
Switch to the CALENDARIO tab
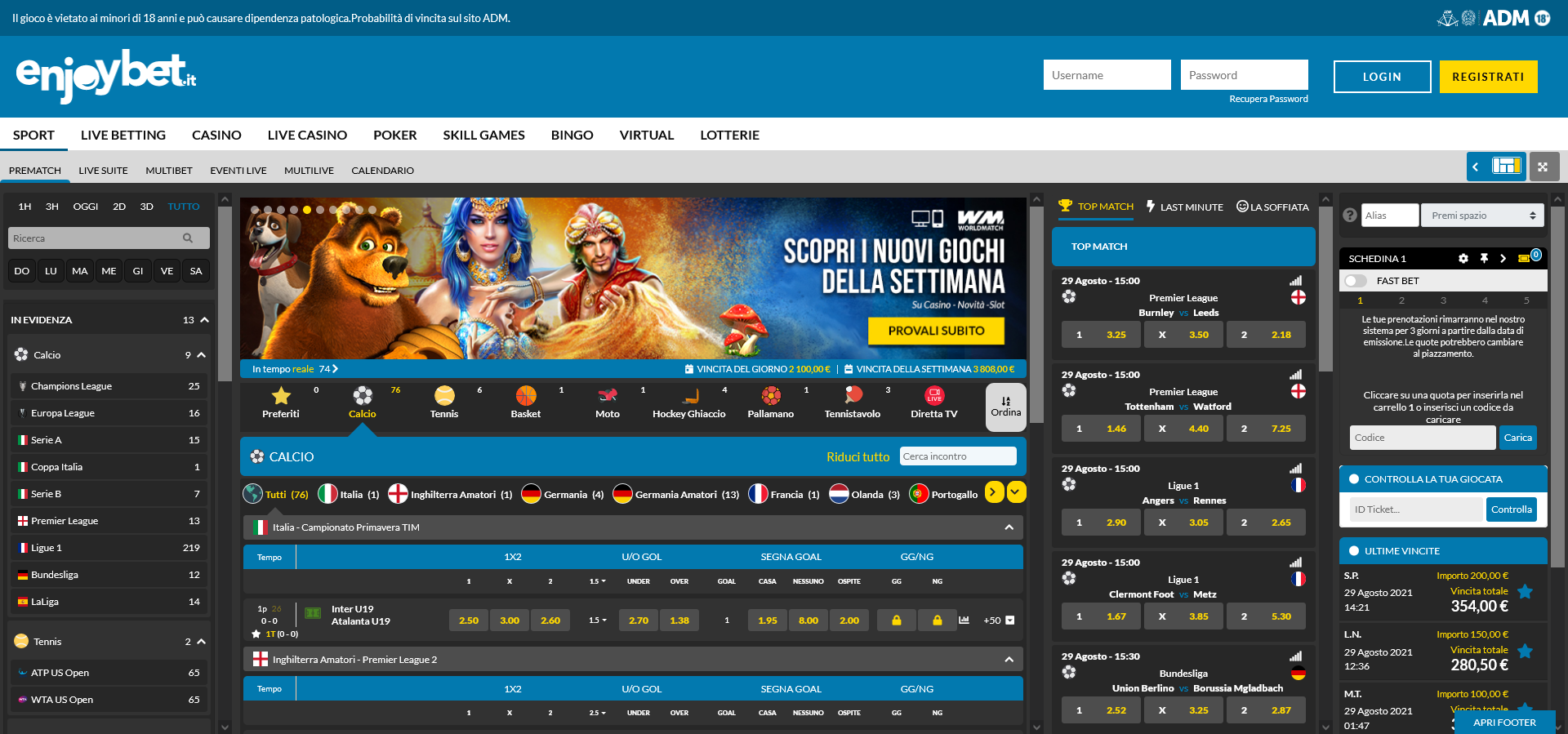[x=382, y=171]
